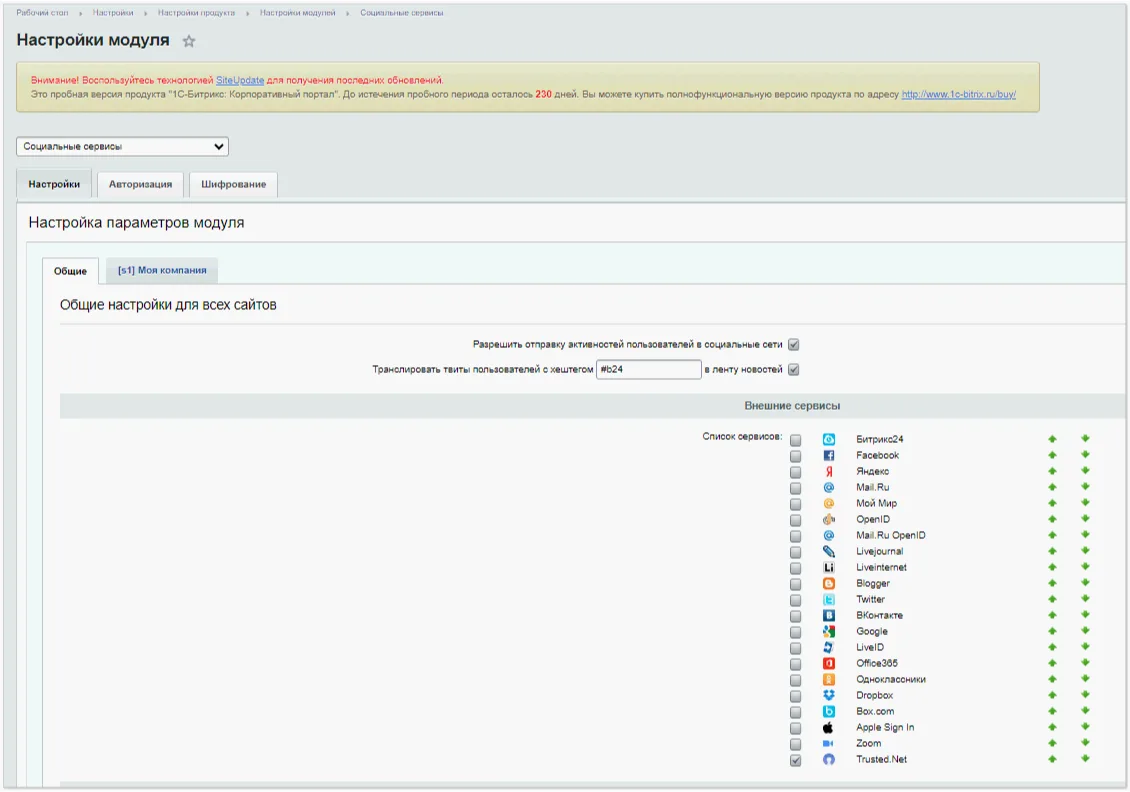Open the SiteUpdate link in the warning
Viewport: 1130px width, 792px height.
[x=240, y=80]
